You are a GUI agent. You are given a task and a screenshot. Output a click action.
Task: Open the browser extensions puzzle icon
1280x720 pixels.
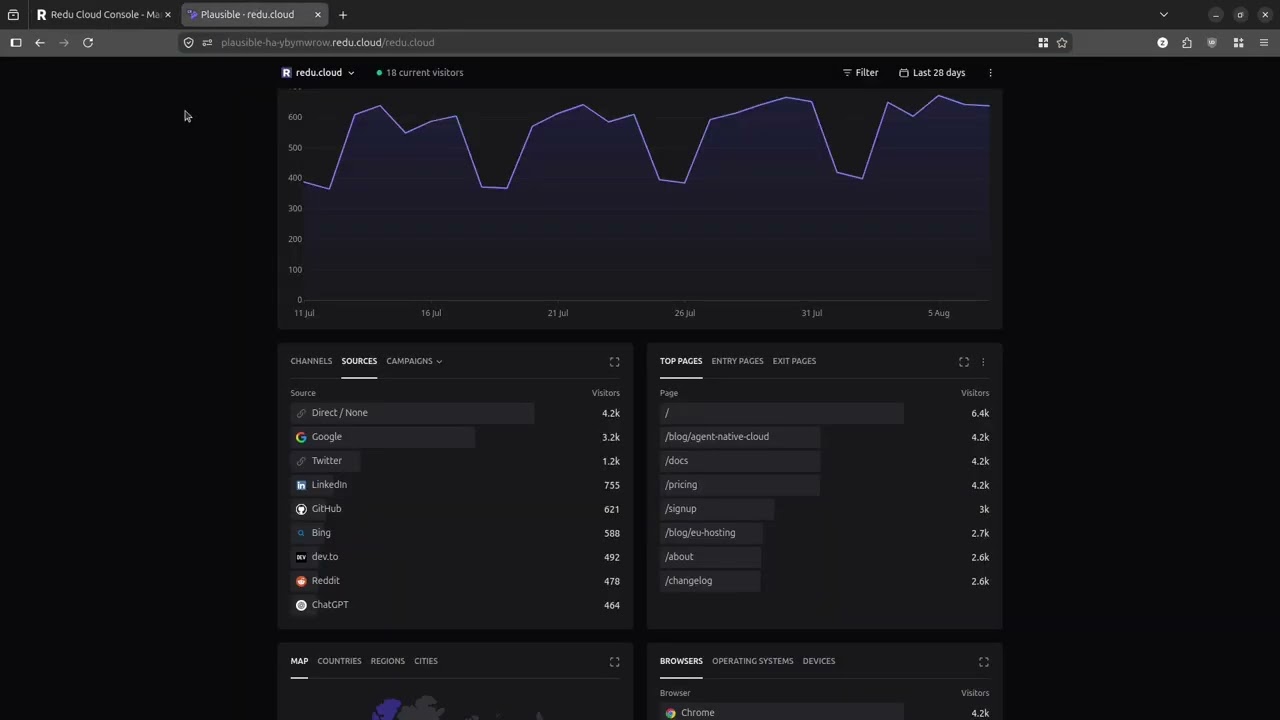tap(1187, 43)
